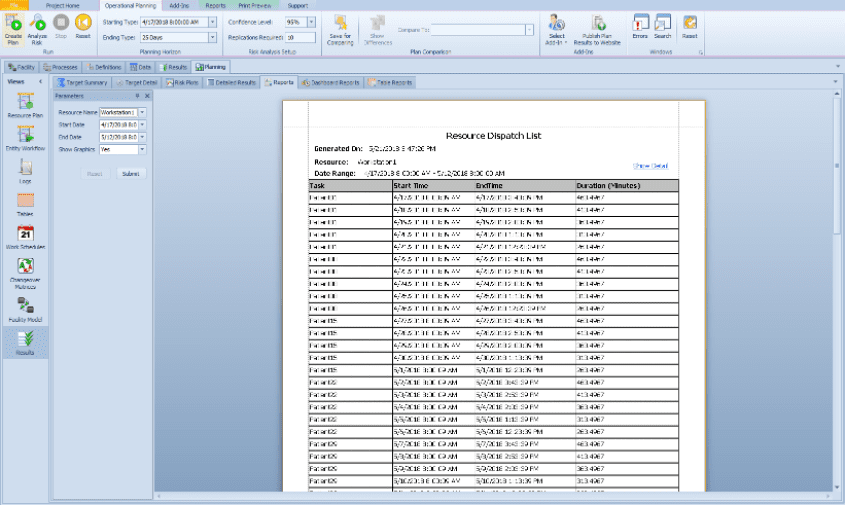Viewport: 846px width, 506px height.
Task: Collapse the Views sidebar arrow
Action: (x=40, y=81)
